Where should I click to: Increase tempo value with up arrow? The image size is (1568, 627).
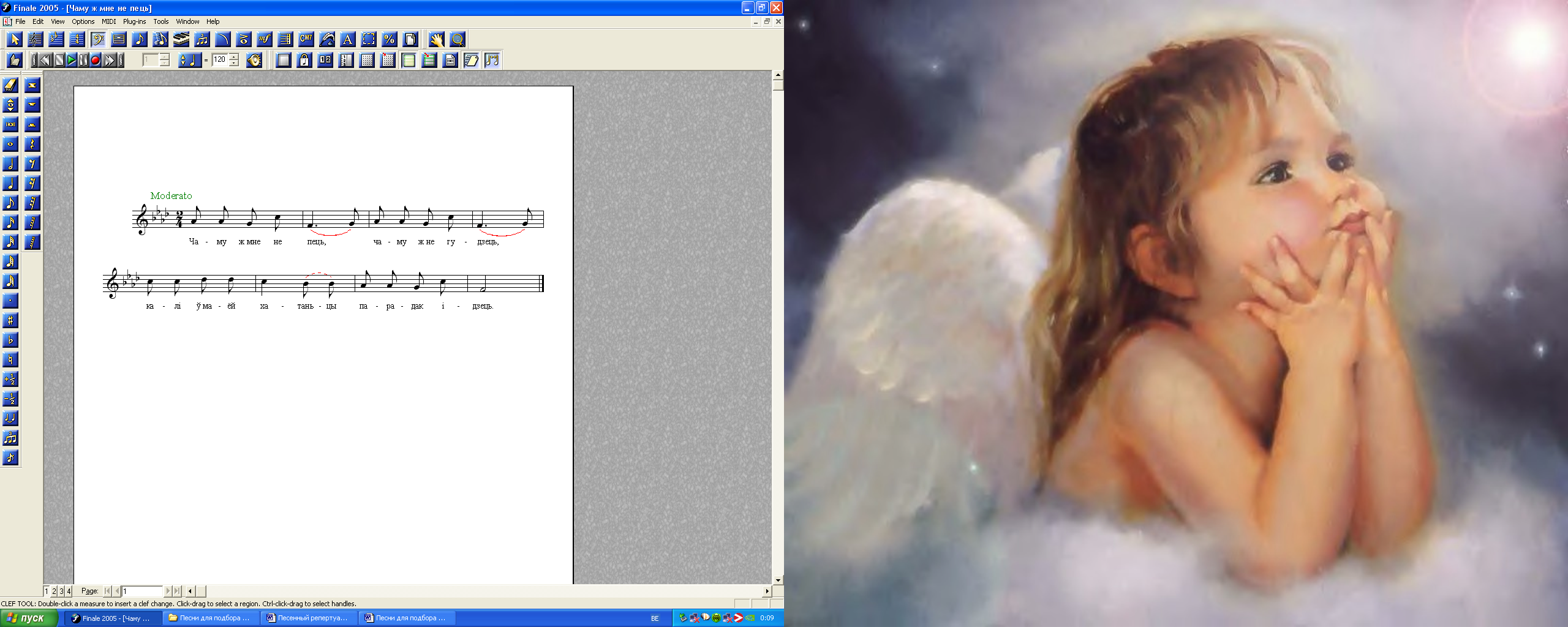234,56
